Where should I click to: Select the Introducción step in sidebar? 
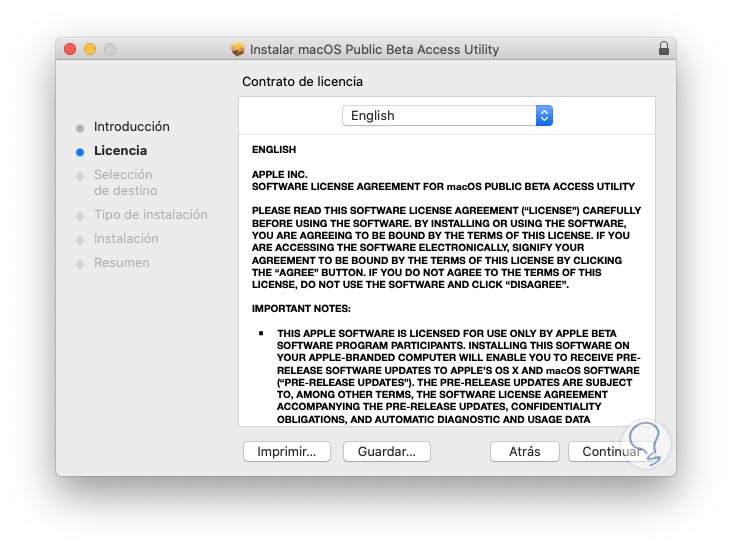pyautogui.click(x=132, y=127)
